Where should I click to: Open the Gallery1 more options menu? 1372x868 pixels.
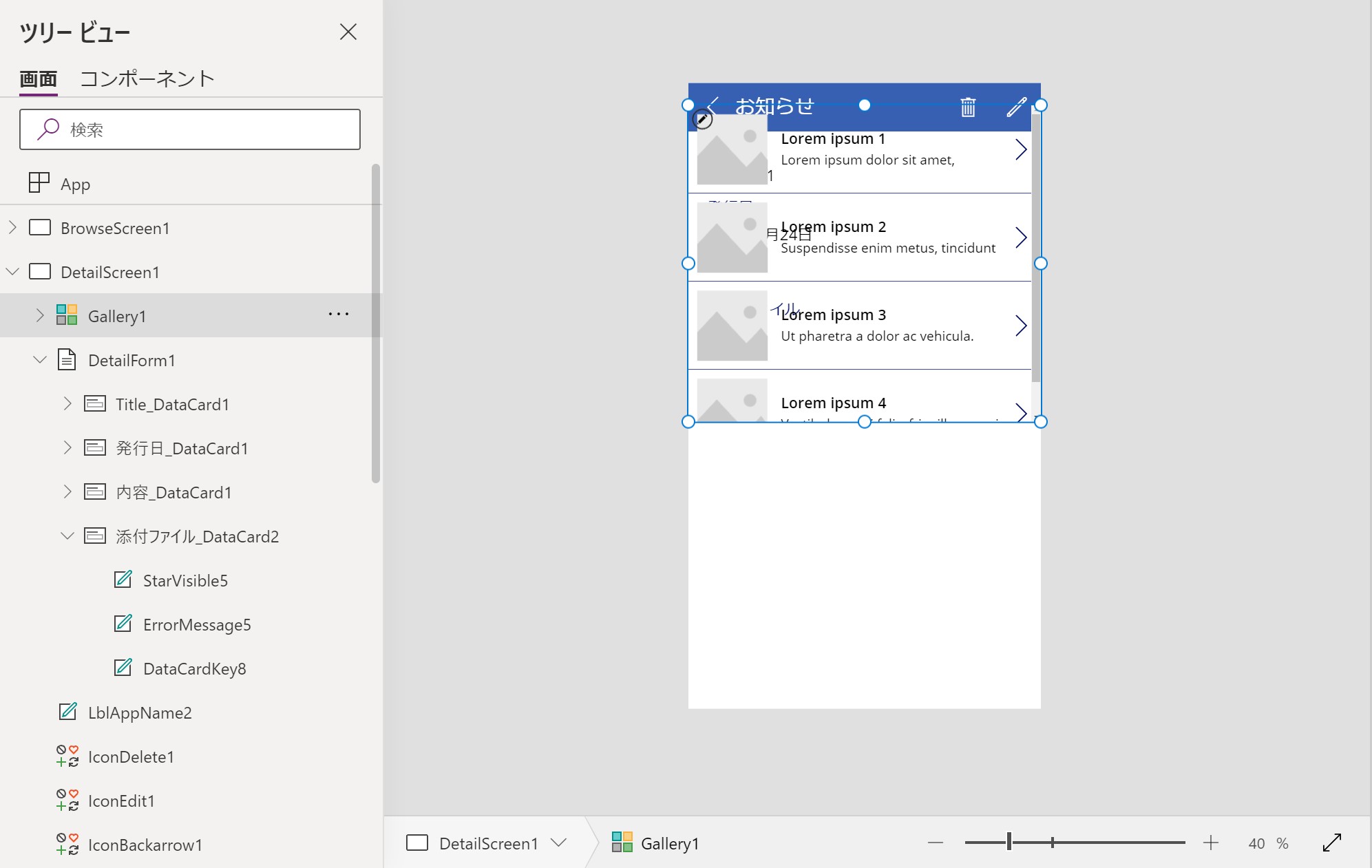pyautogui.click(x=339, y=314)
